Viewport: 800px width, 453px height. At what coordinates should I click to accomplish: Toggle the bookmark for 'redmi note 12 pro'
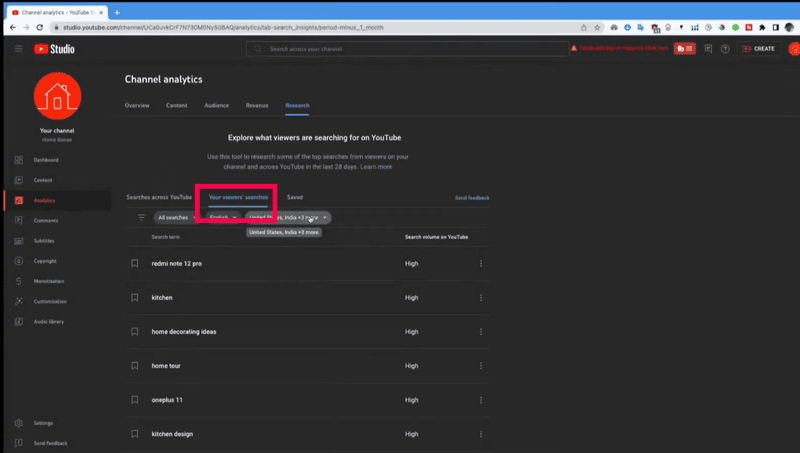pos(134,264)
